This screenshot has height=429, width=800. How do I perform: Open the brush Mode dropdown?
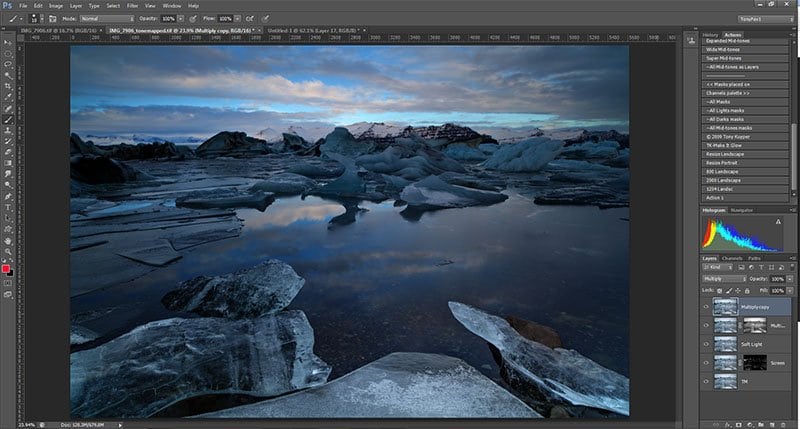(x=107, y=18)
